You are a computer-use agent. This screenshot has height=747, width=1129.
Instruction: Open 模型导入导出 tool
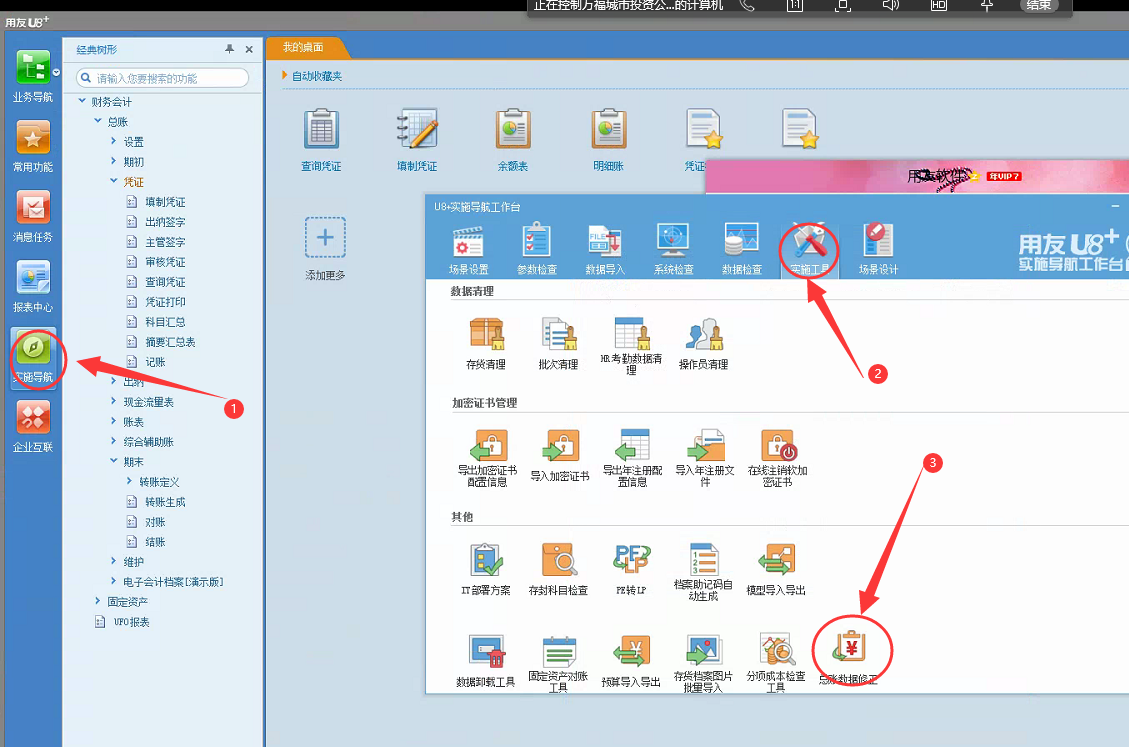click(x=776, y=569)
